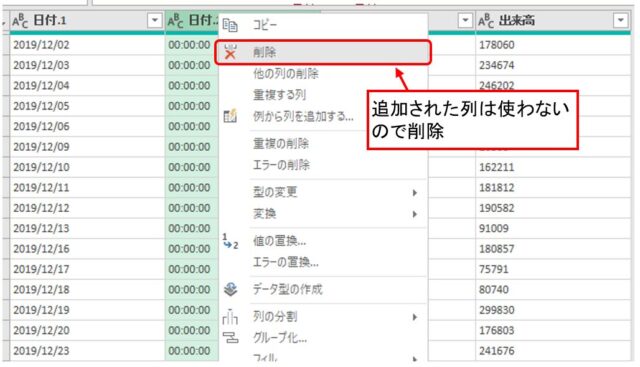Expand 変換 submenu arrow
Screen dimensions: 640x367
point(415,214)
